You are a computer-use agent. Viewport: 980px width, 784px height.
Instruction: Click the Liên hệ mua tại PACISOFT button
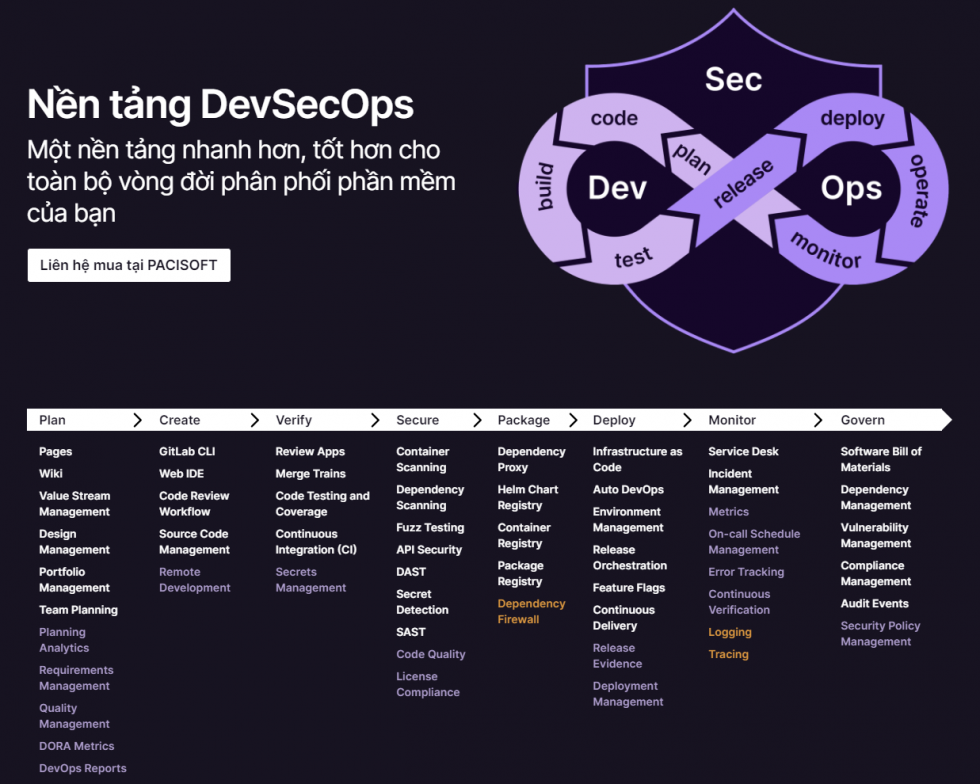click(x=128, y=265)
